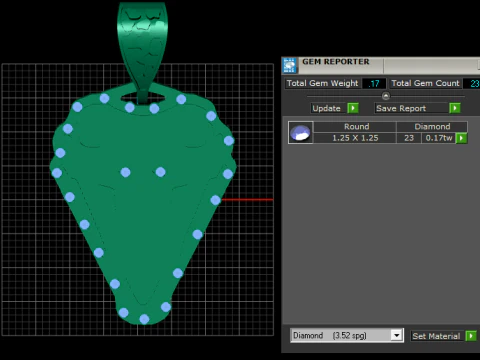
Task: Click the red axis line in viewport
Action: [x=247, y=200]
